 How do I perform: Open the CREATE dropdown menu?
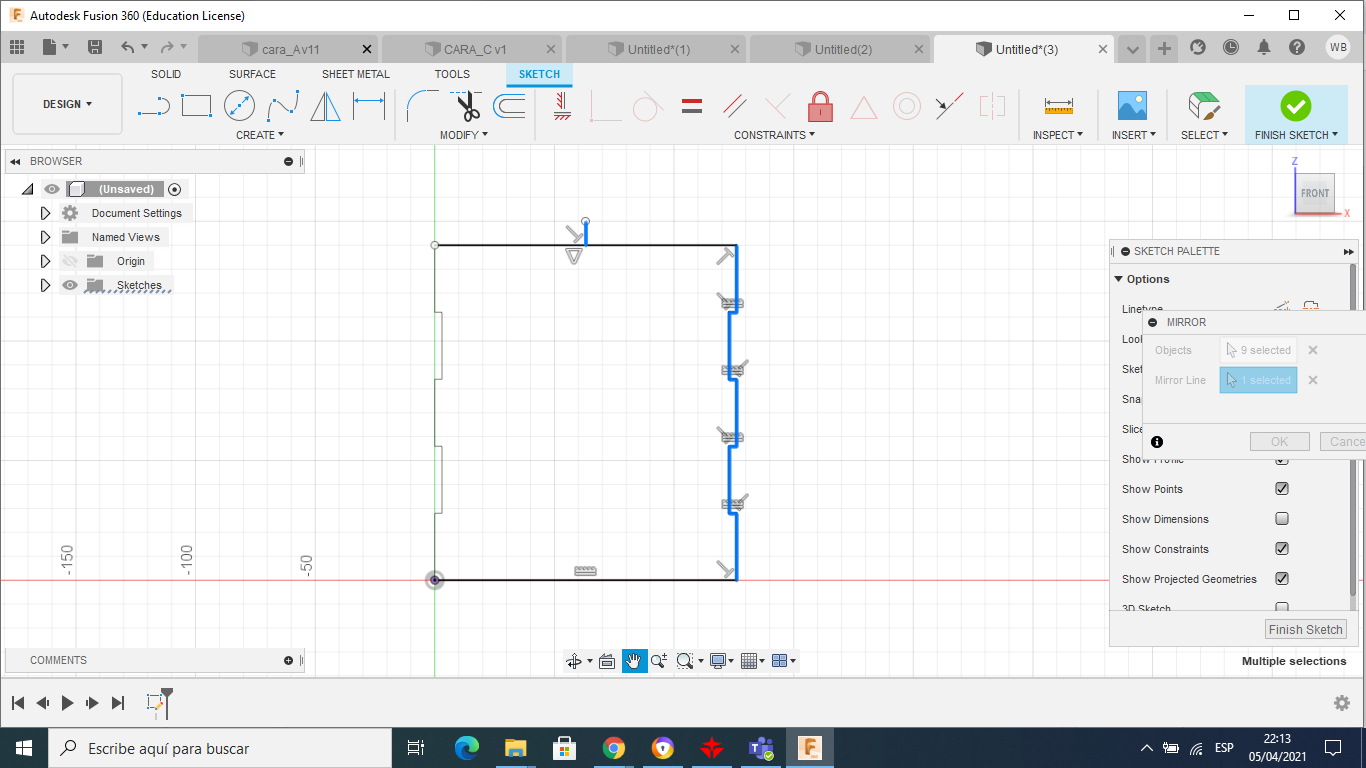point(259,135)
